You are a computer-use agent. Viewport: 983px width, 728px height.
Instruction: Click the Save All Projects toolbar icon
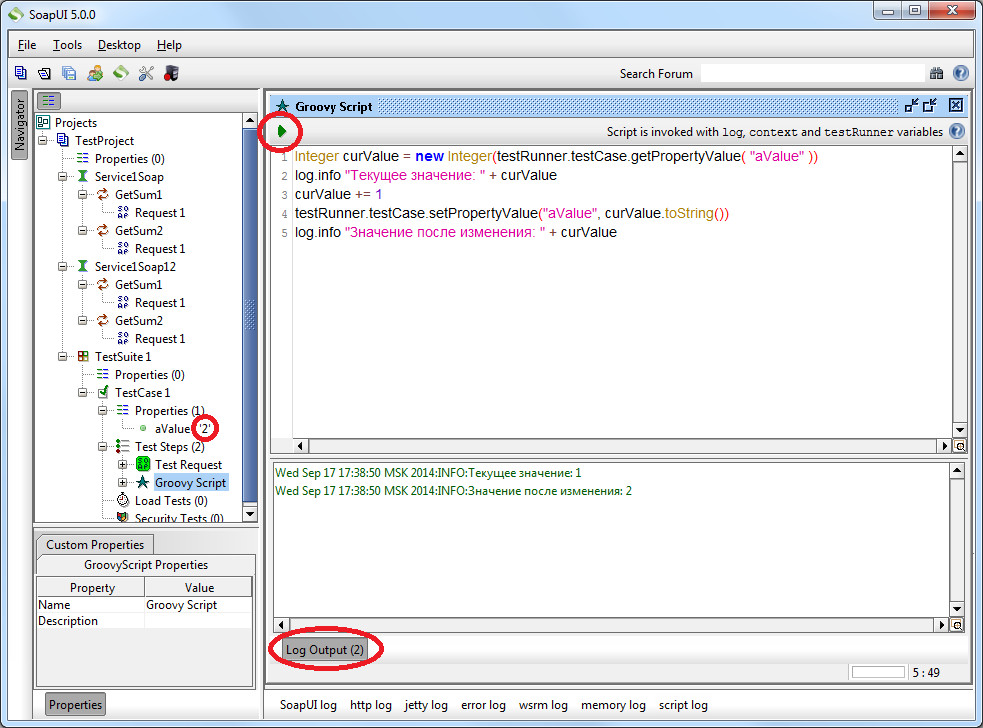click(69, 73)
